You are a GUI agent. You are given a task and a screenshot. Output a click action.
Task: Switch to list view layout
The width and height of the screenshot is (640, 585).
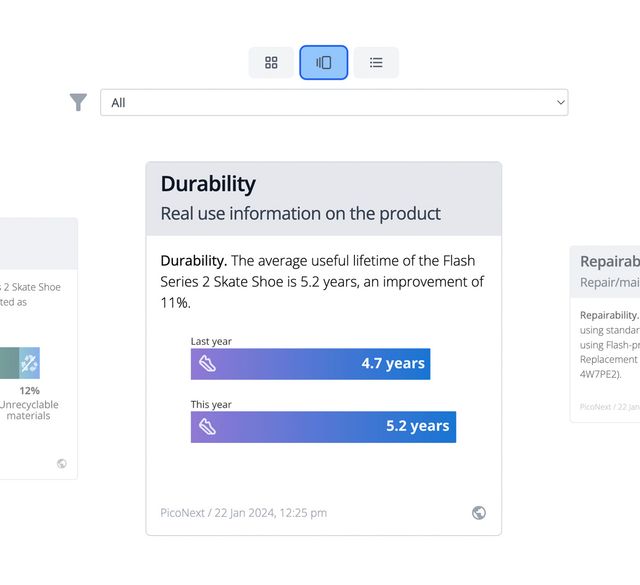376,62
